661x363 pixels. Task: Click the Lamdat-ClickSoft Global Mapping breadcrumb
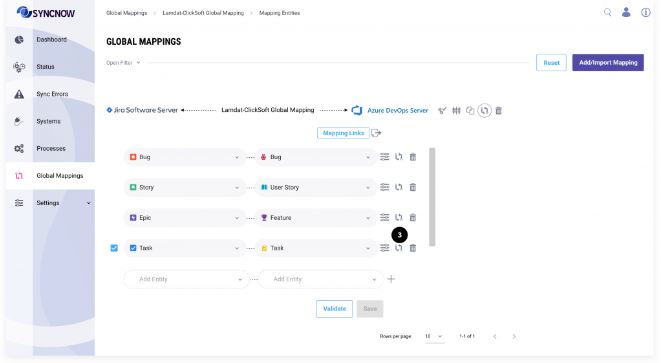203,13
